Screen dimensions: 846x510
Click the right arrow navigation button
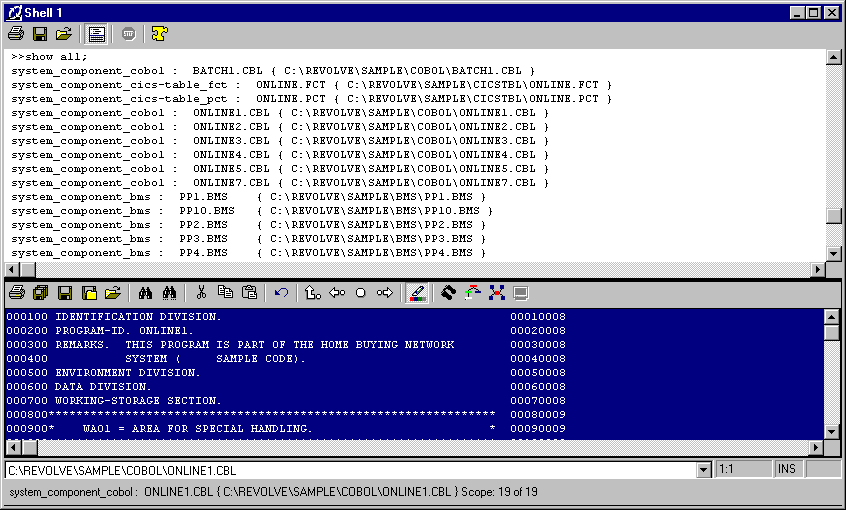384,293
